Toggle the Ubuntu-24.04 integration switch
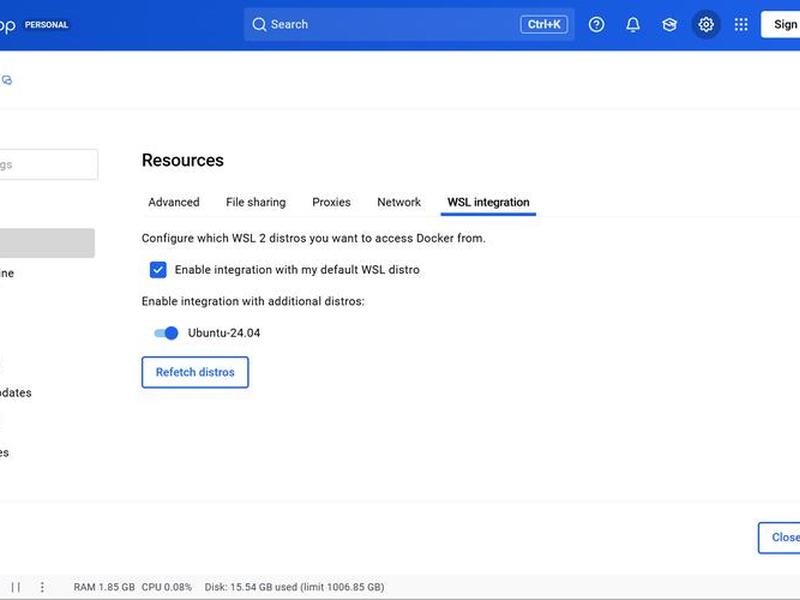 click(166, 333)
